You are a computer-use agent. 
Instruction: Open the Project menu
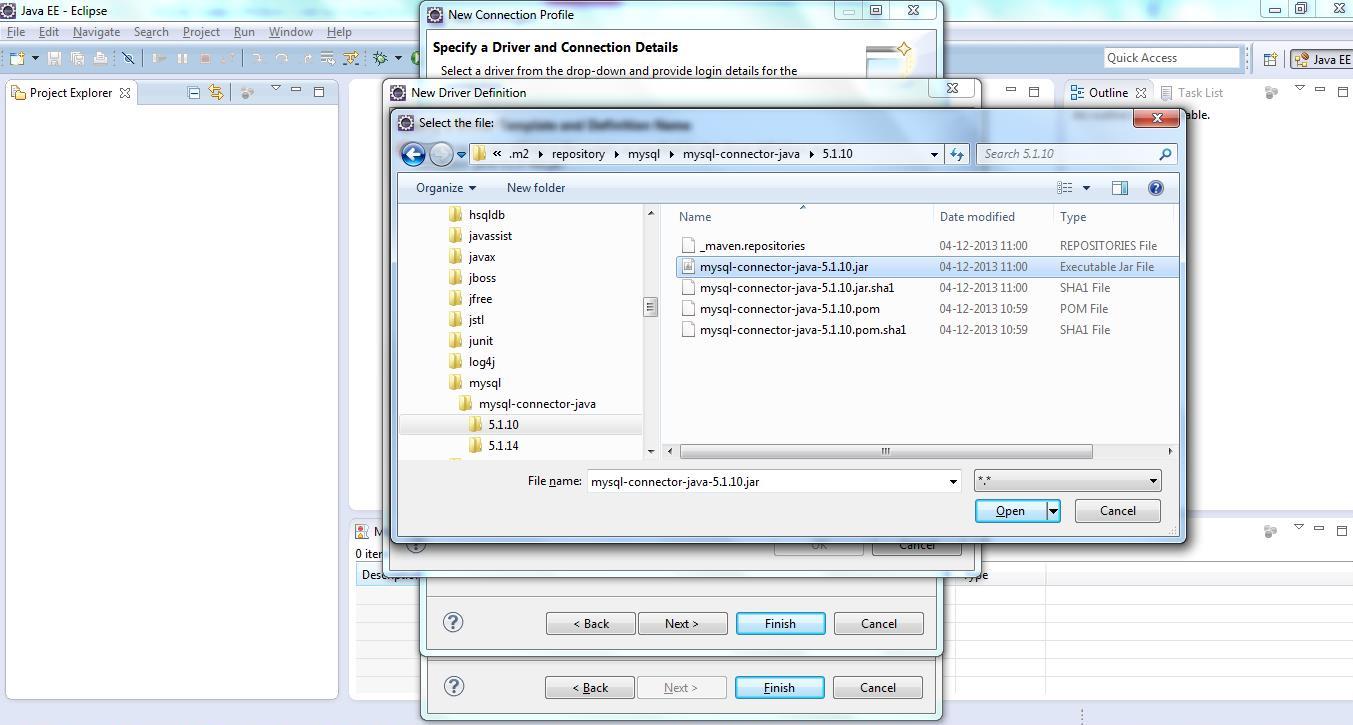tap(201, 32)
